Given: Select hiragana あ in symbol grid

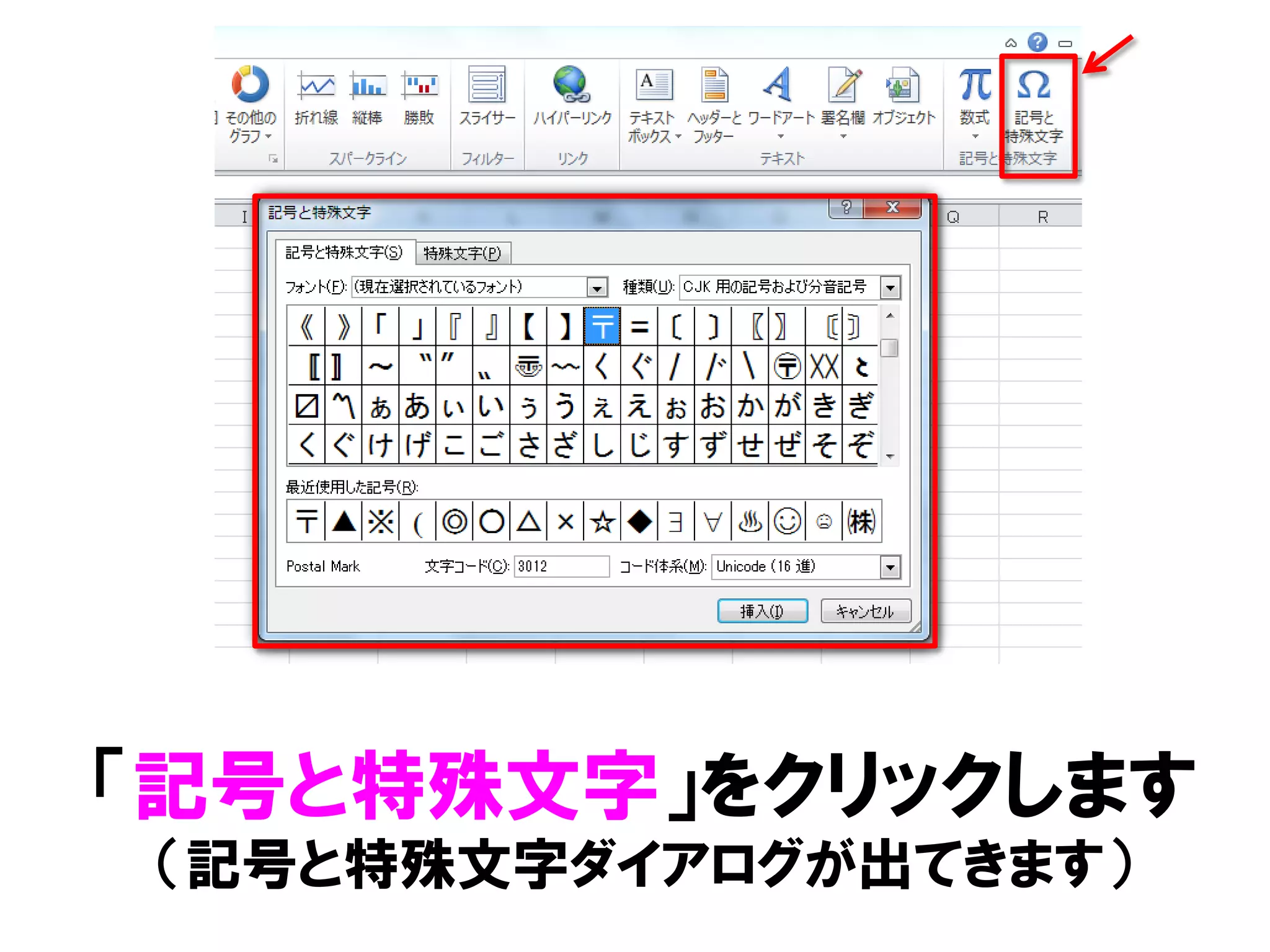Looking at the screenshot, I should coord(417,406).
